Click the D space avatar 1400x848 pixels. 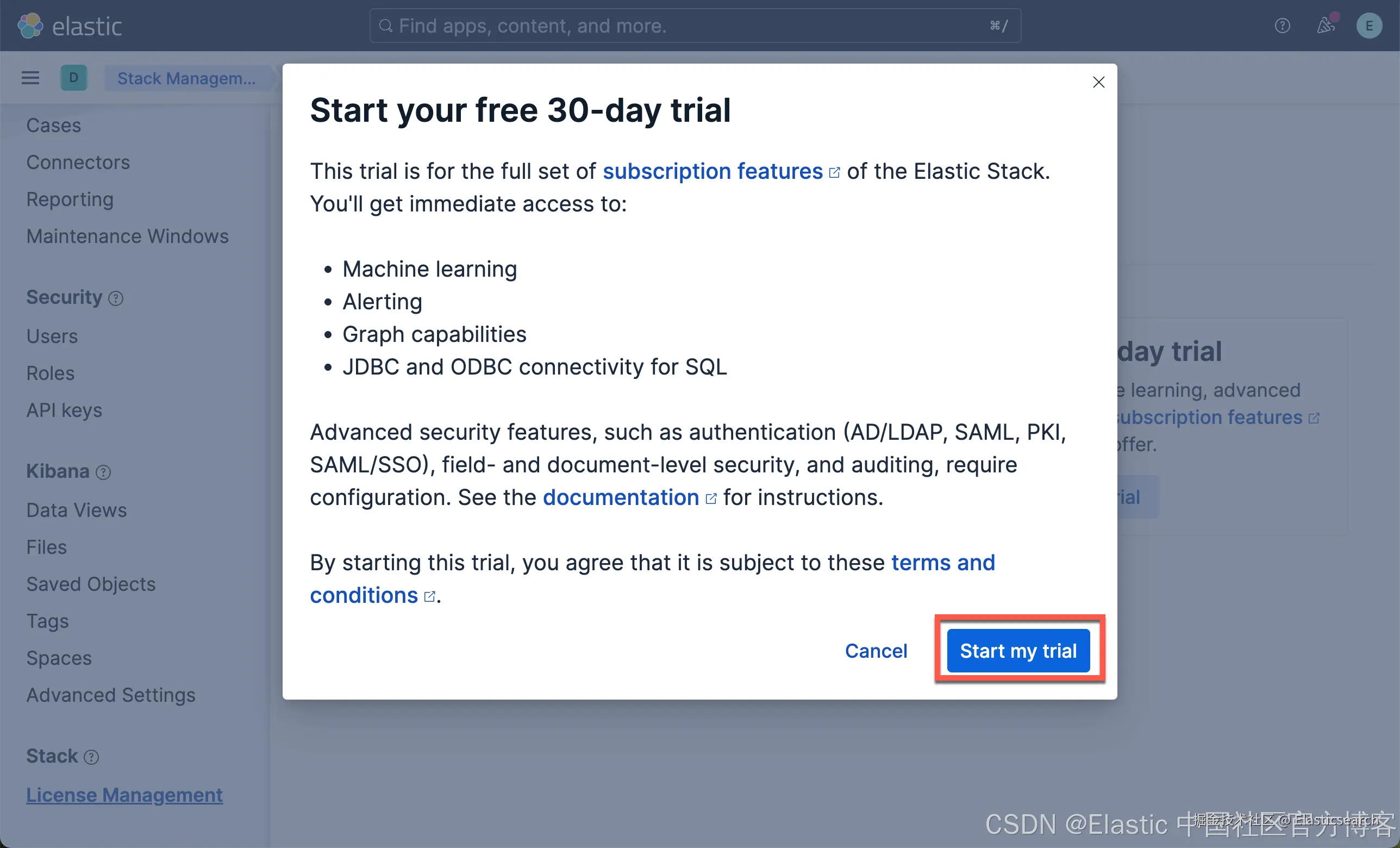pyautogui.click(x=74, y=78)
